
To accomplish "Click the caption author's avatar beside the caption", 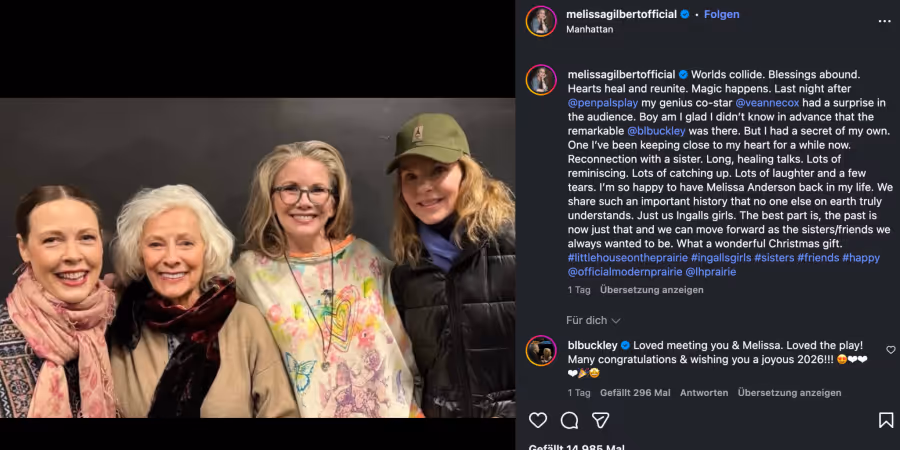I will pos(541,80).
